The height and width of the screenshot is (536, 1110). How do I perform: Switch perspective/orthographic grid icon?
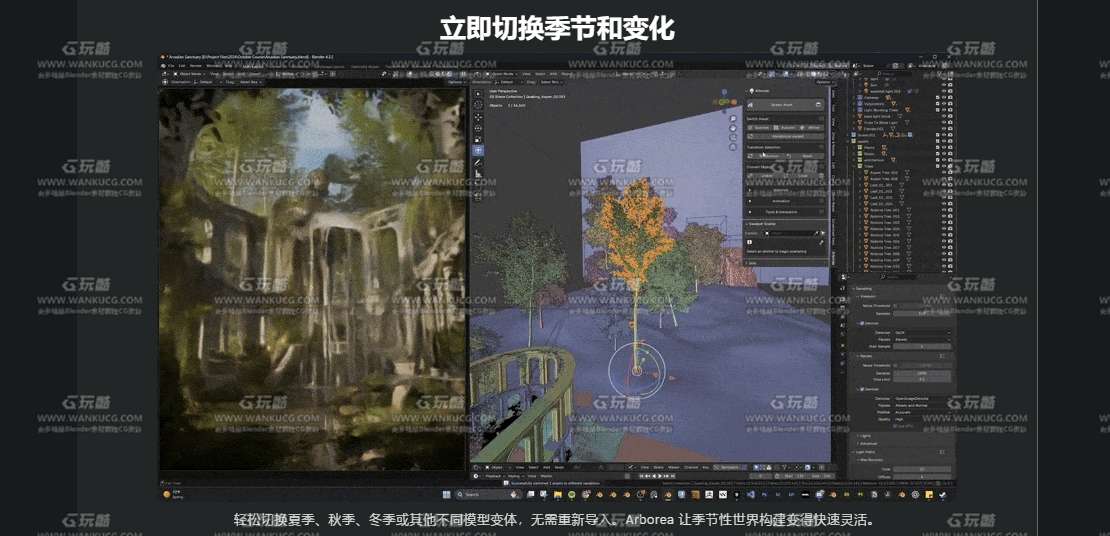coord(733,147)
